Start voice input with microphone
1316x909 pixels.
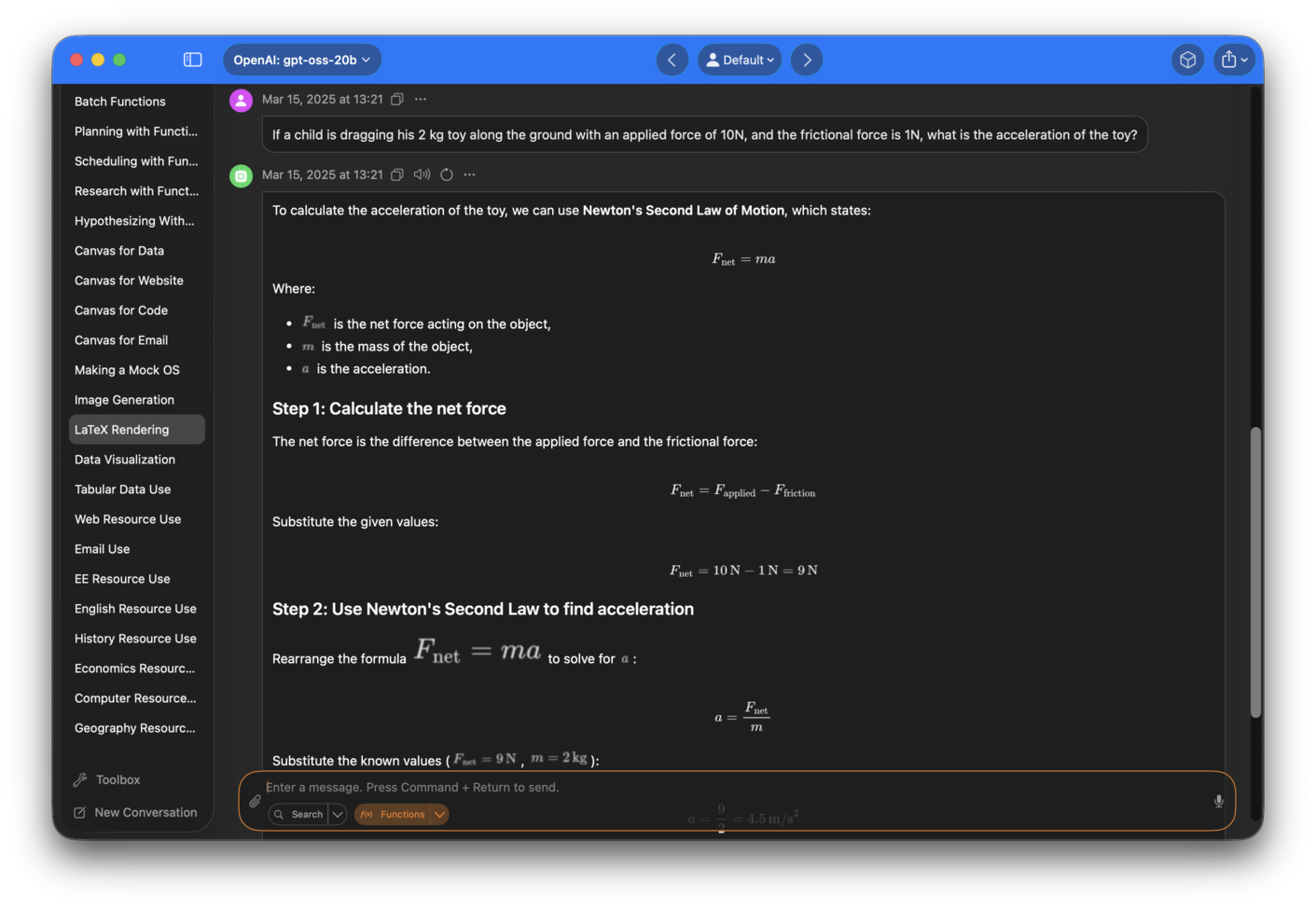pos(1218,801)
